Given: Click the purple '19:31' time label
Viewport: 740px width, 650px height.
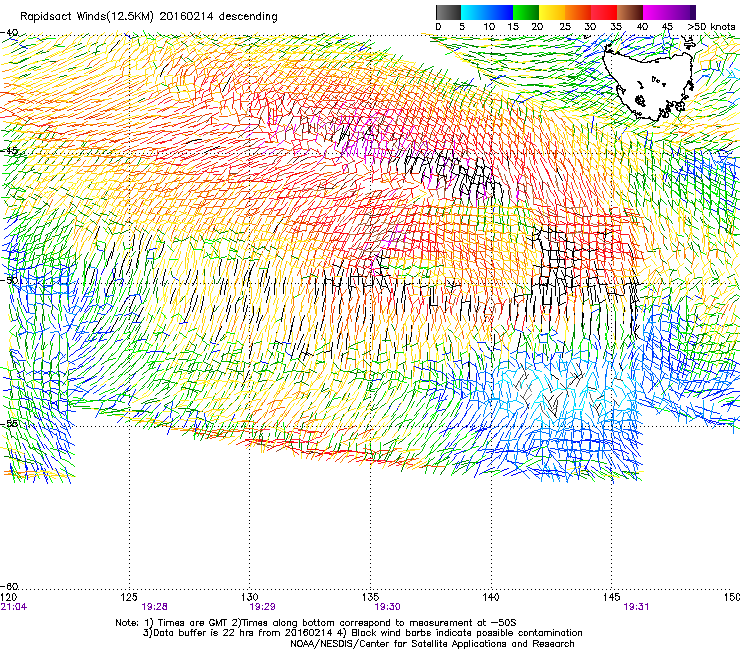Looking at the screenshot, I should click(636, 607).
